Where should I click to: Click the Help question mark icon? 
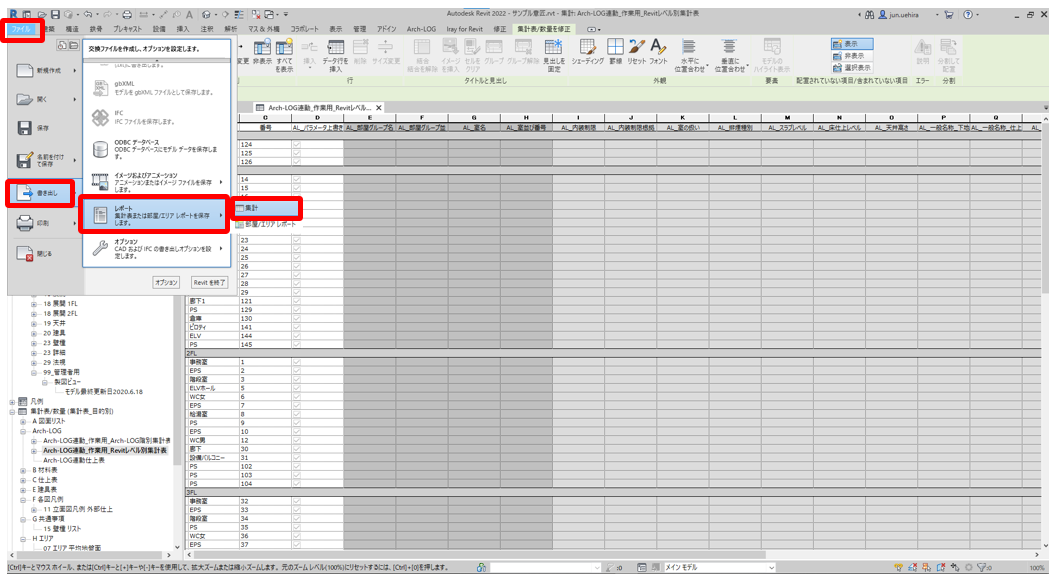click(968, 14)
